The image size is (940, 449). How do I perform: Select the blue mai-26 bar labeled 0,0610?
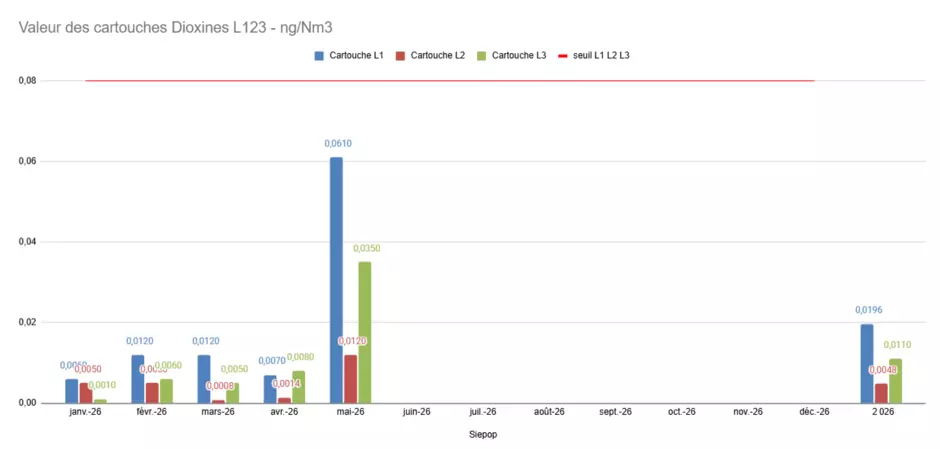point(336,280)
